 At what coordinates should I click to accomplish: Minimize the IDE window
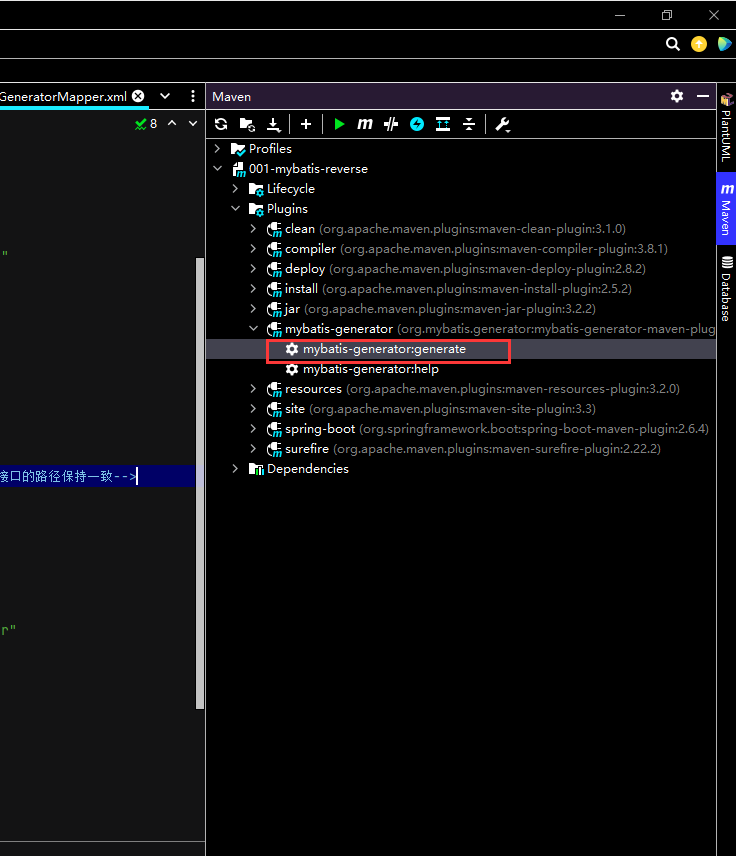(620, 15)
